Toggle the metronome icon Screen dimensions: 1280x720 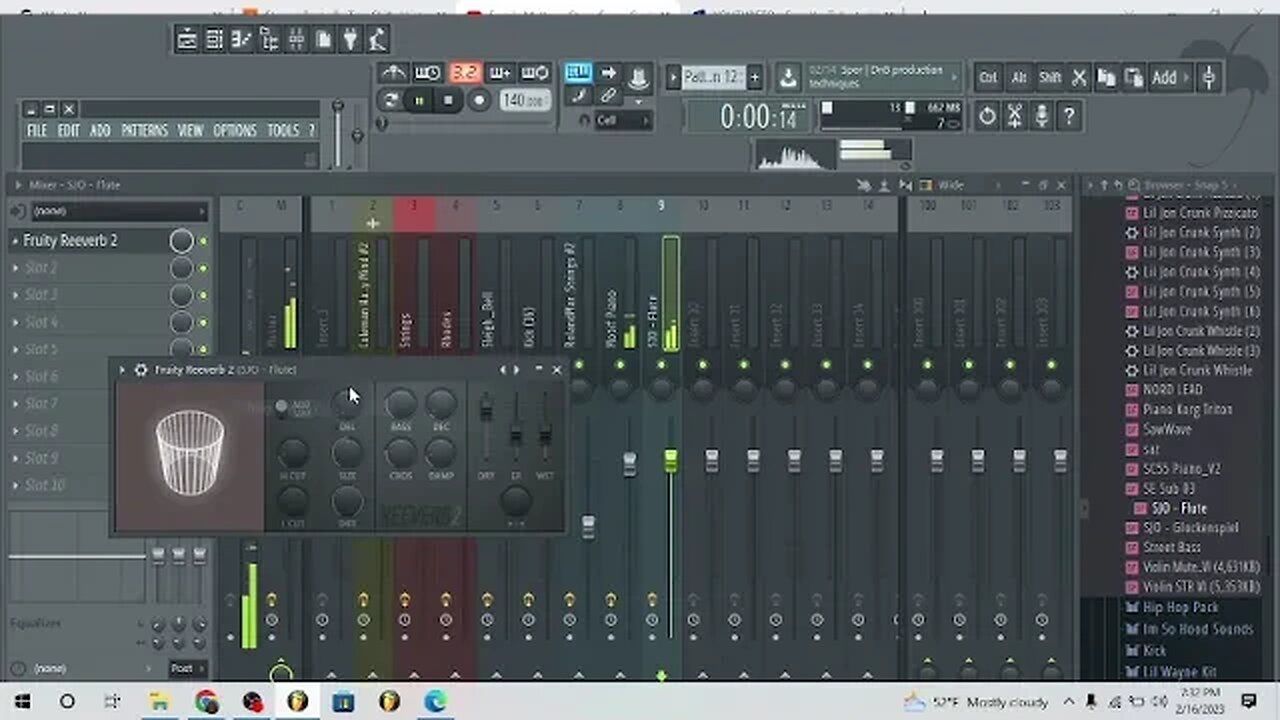[392, 73]
